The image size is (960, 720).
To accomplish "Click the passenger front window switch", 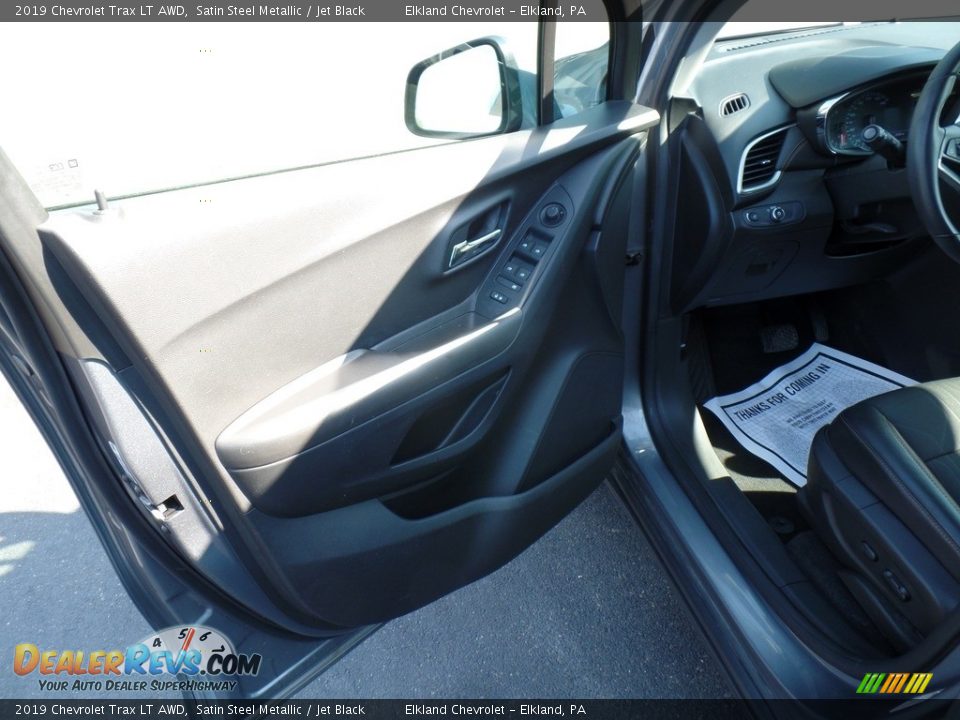I will pyautogui.click(x=537, y=252).
